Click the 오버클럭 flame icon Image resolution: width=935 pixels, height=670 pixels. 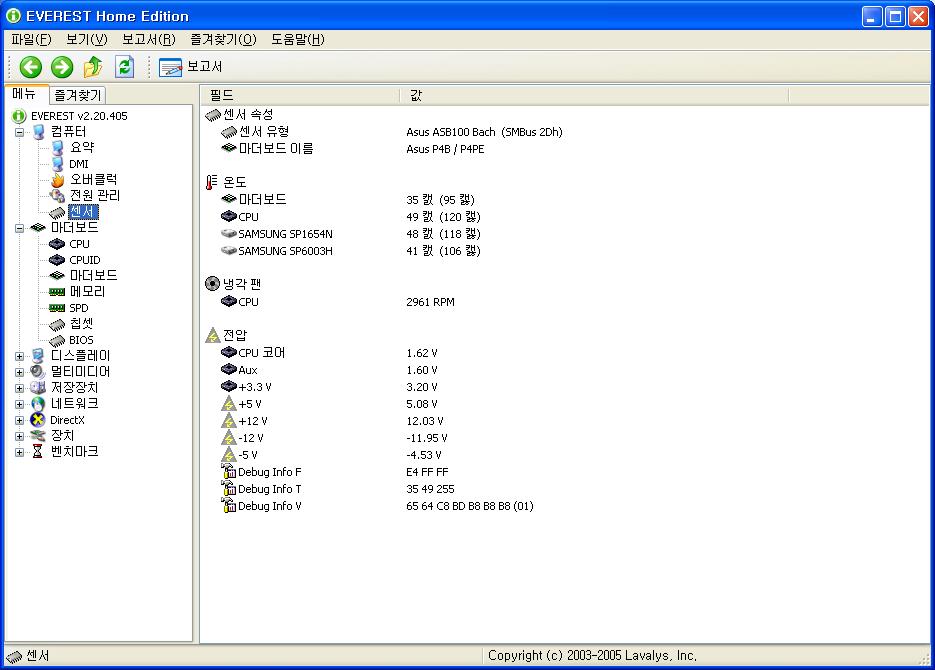tap(57, 179)
